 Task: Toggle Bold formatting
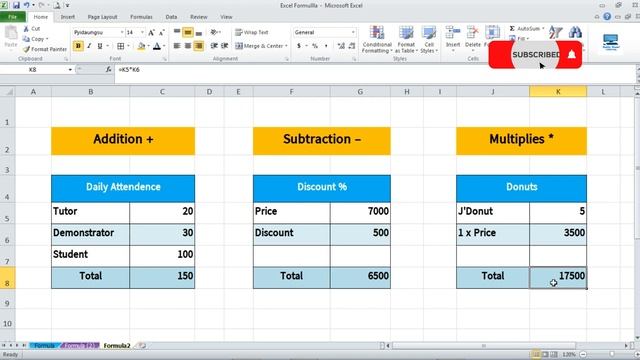click(78, 46)
